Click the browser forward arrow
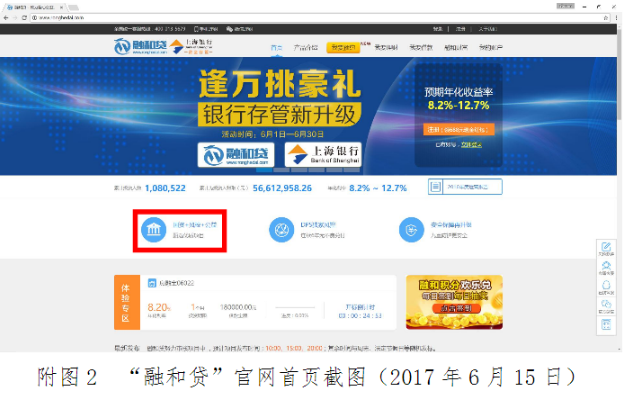Screen dimensions: 623x400 click(x=15, y=17)
